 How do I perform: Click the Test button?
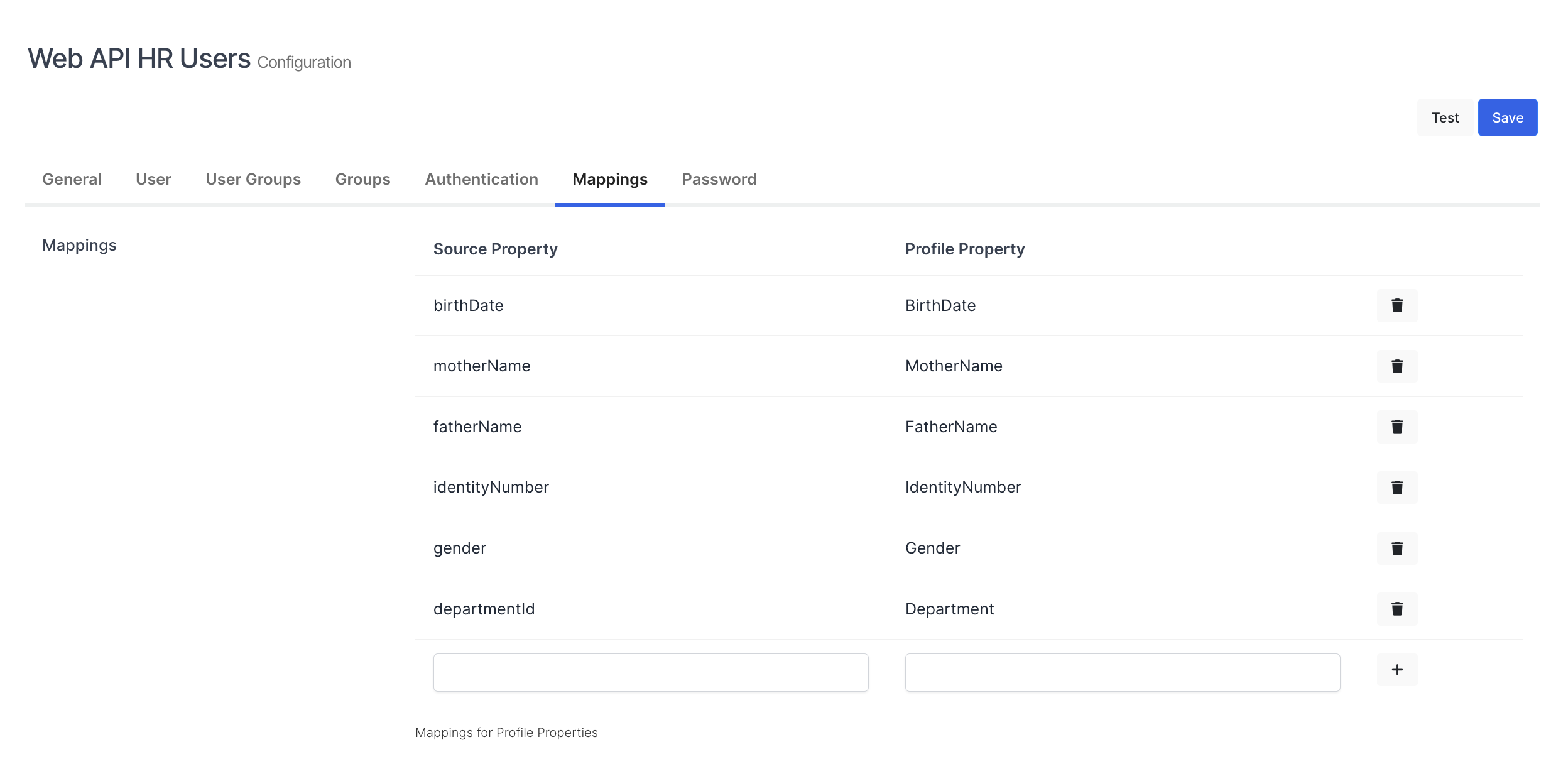(1445, 117)
